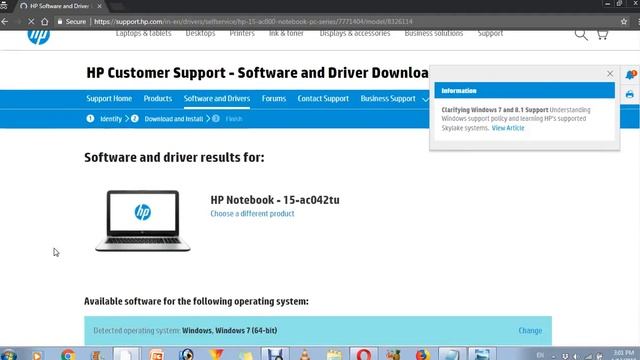This screenshot has width=640, height=360.
Task: Open Google Chrome from the taskbar
Action: click(x=68, y=354)
